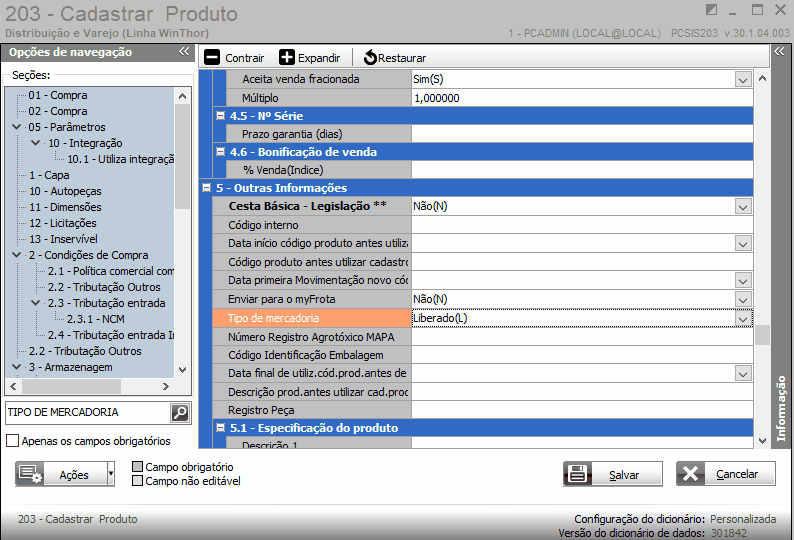Viewport: 794px width, 540px height.
Task: Click the Tipo de mercadoria label
Action: click(x=273, y=318)
